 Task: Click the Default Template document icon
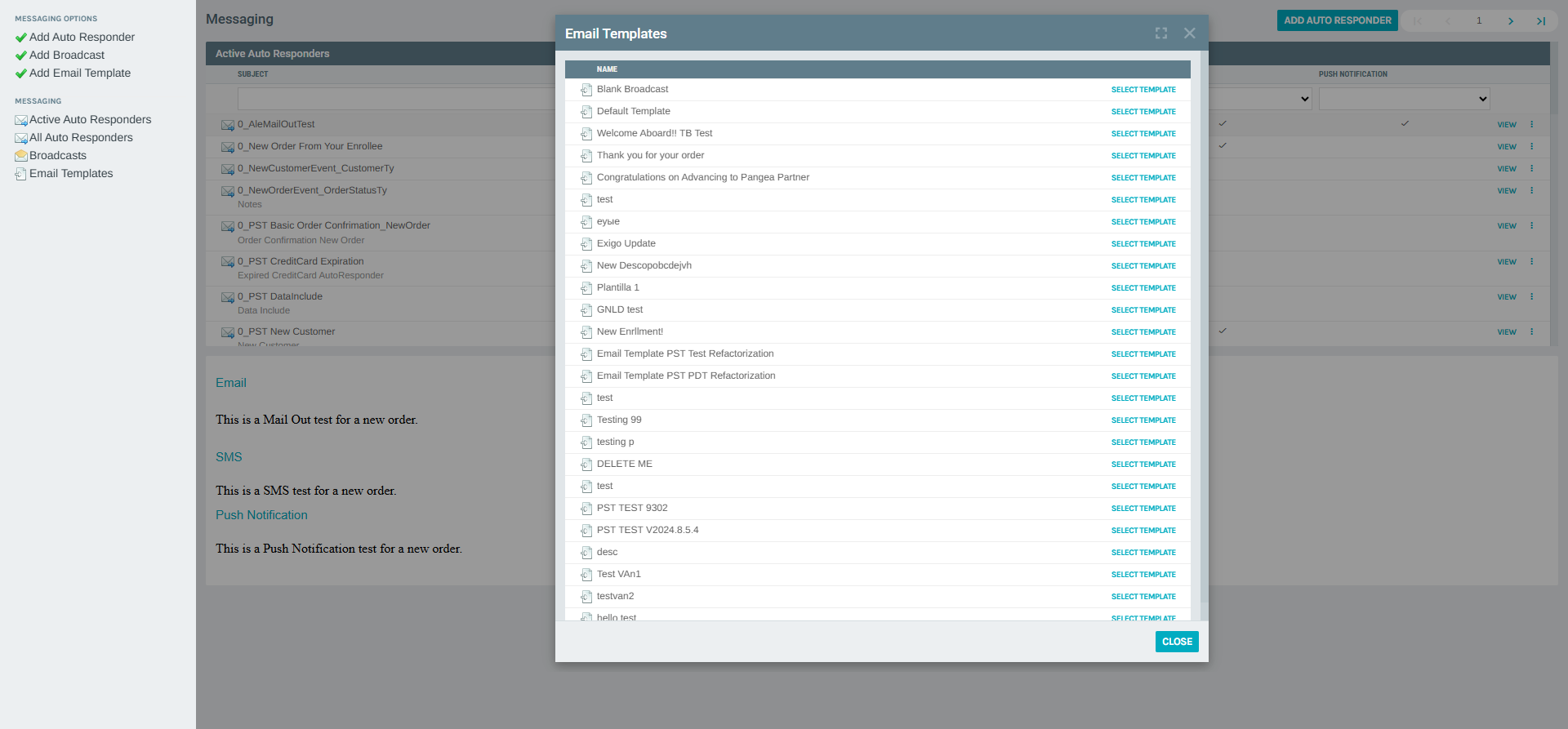[586, 112]
